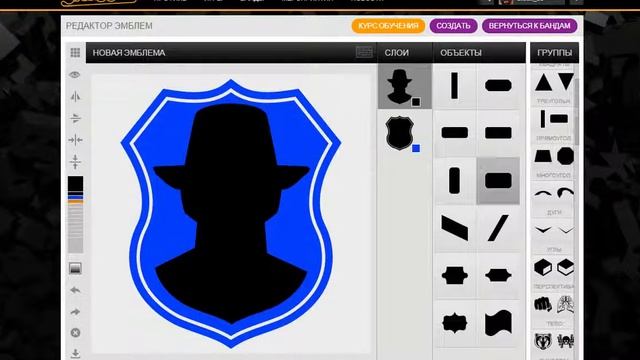Click the Новая эмблема title
Viewport: 640px width, 360px height.
[x=129, y=53]
